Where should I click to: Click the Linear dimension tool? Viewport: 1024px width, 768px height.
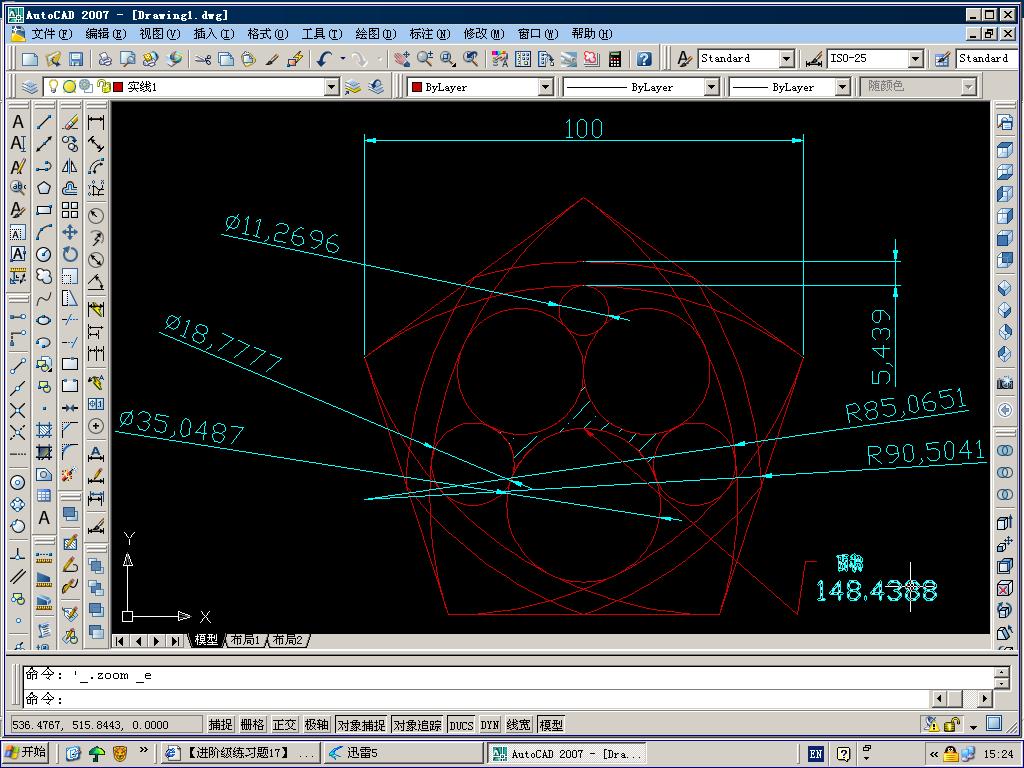click(96, 122)
